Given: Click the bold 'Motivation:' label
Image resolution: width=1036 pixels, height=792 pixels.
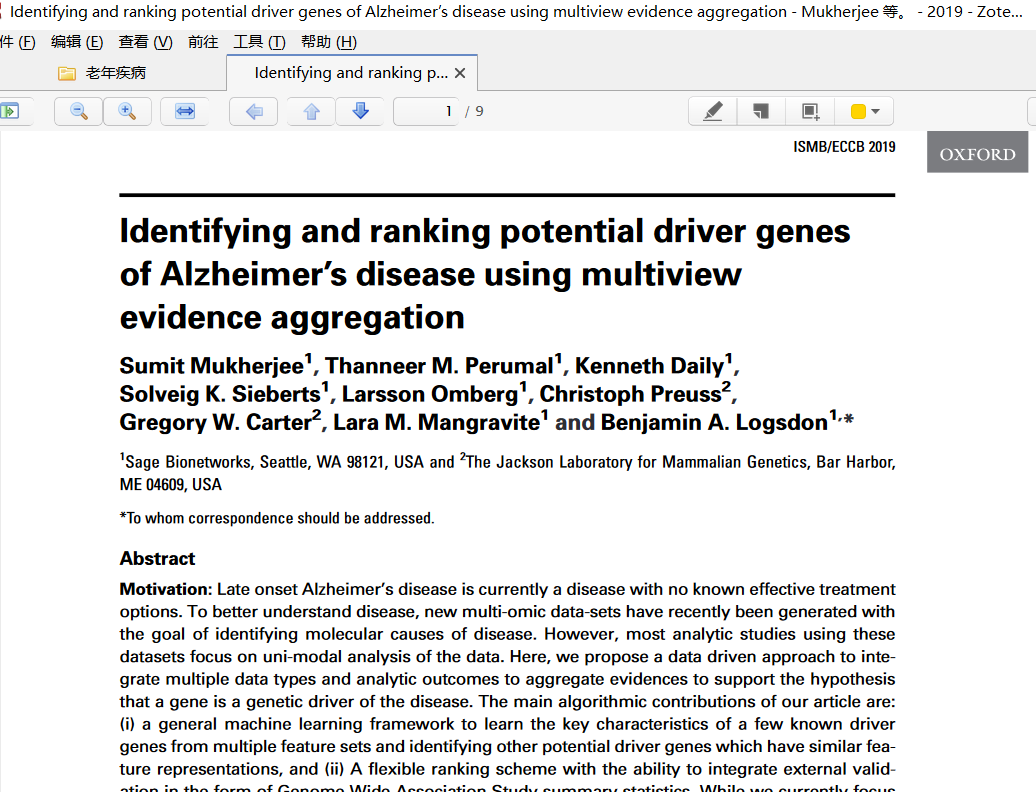Looking at the screenshot, I should point(166,589).
